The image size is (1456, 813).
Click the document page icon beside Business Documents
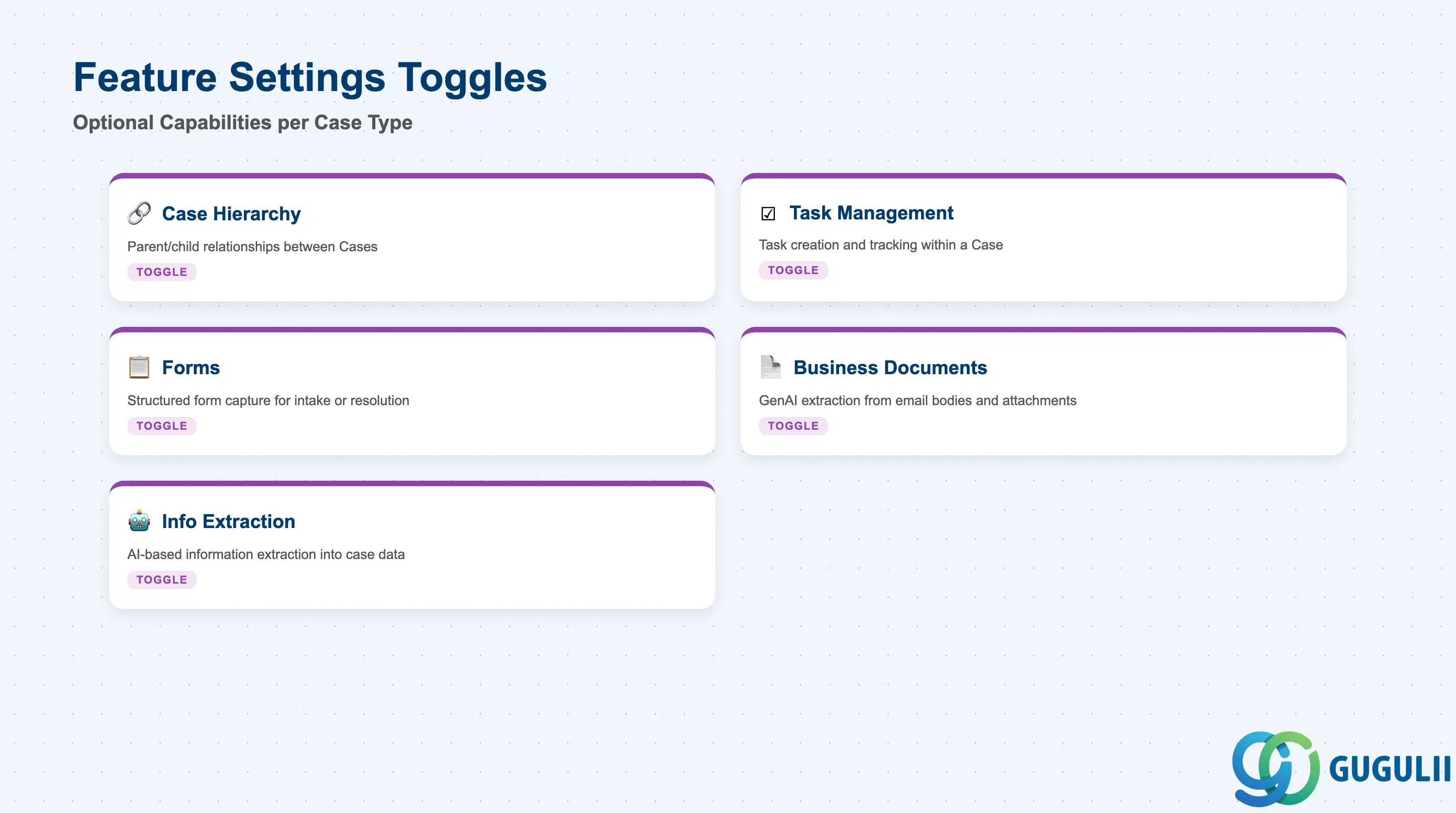[x=770, y=367]
